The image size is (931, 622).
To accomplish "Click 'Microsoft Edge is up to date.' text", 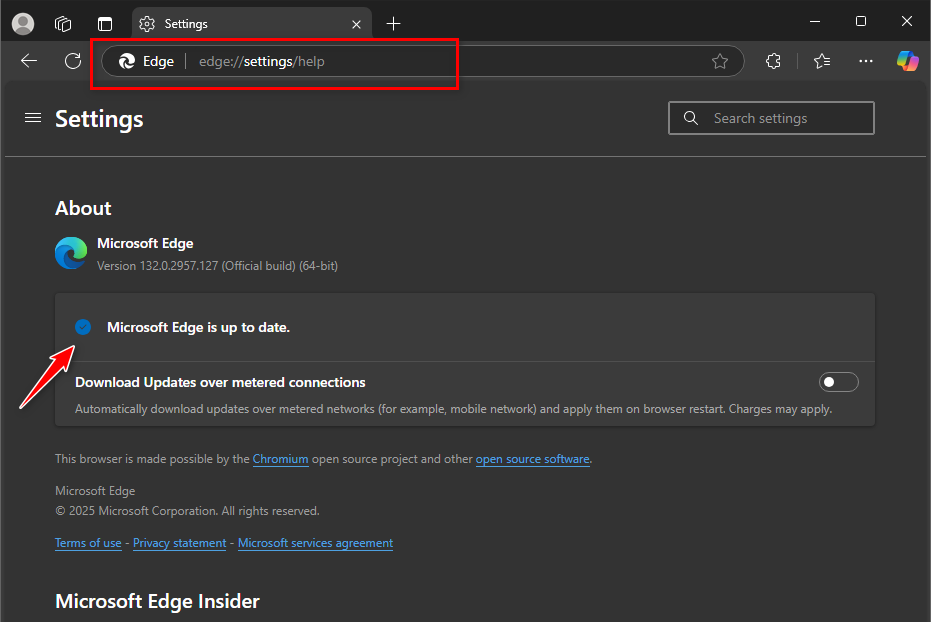I will click(x=198, y=328).
